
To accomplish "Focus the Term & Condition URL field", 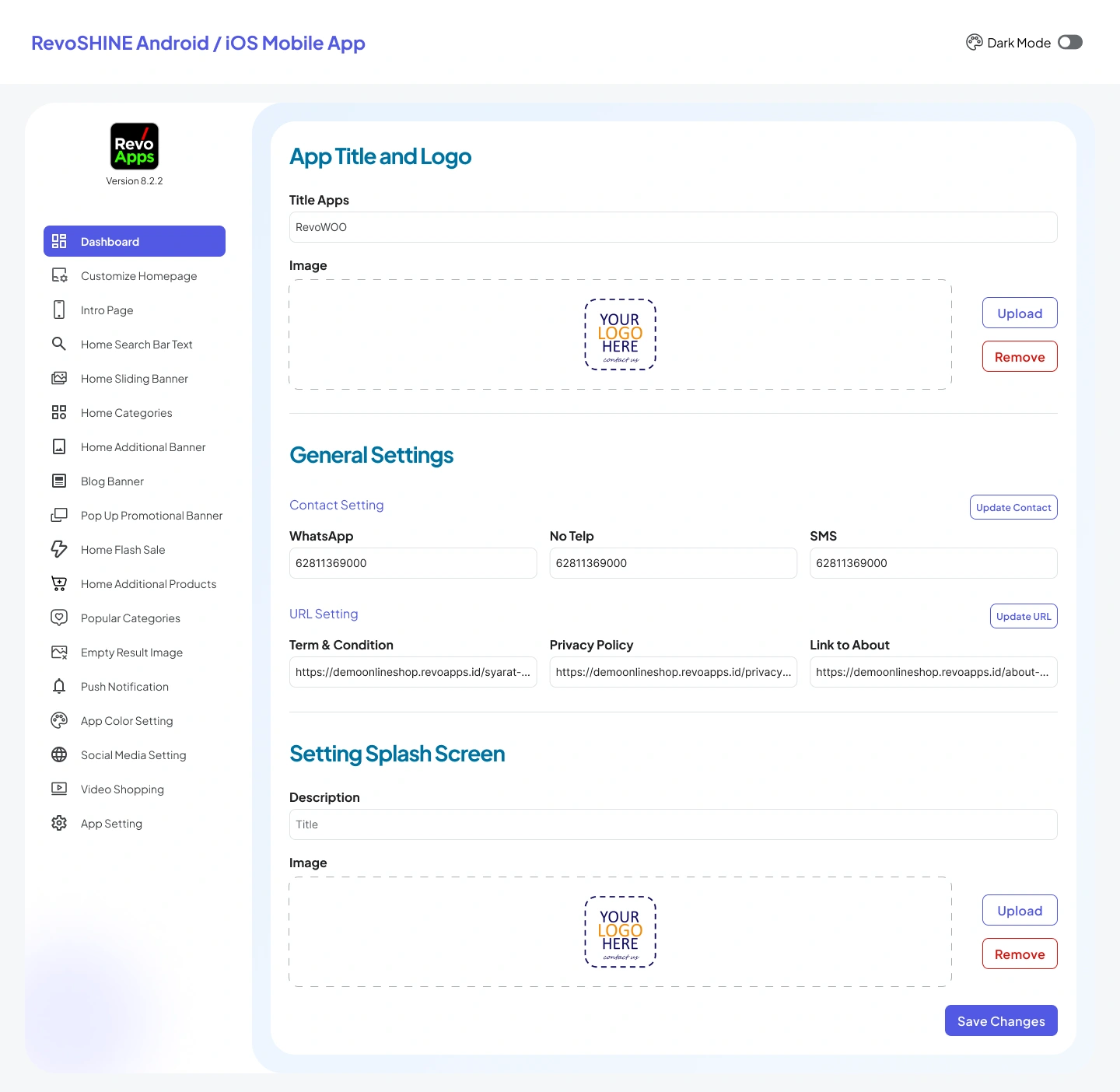I will (413, 672).
